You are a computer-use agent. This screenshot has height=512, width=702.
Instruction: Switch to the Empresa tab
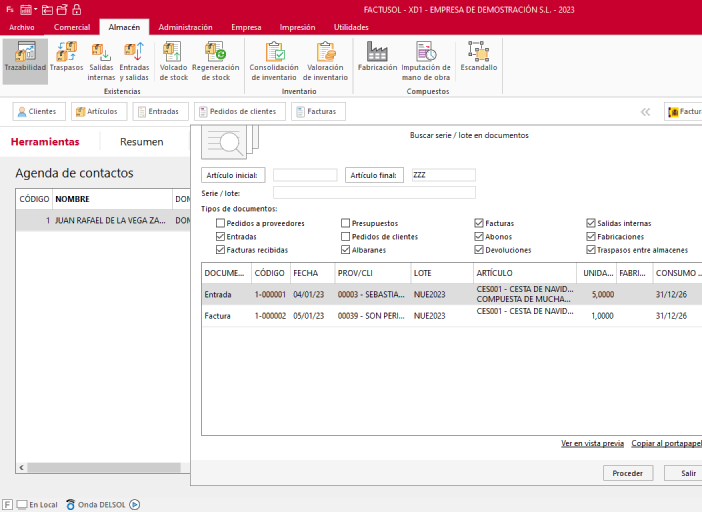point(246,27)
